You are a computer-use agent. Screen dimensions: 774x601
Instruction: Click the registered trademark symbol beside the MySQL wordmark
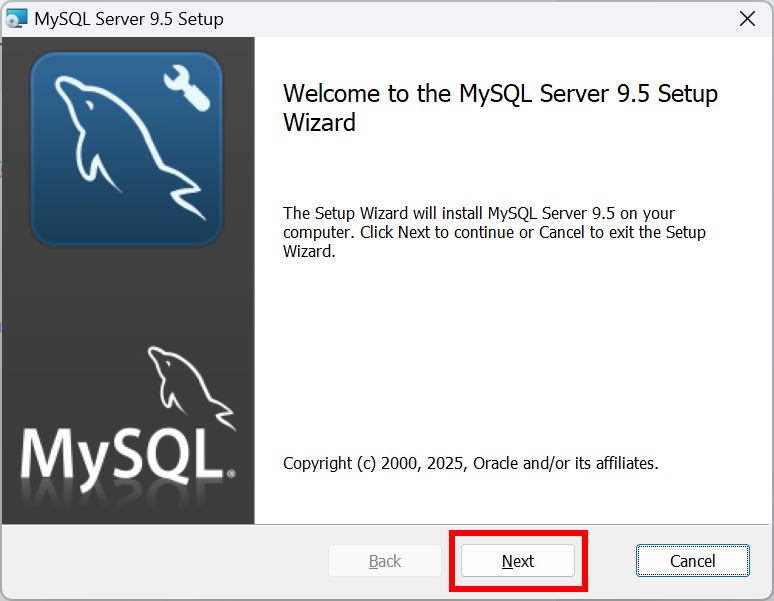pyautogui.click(x=231, y=474)
